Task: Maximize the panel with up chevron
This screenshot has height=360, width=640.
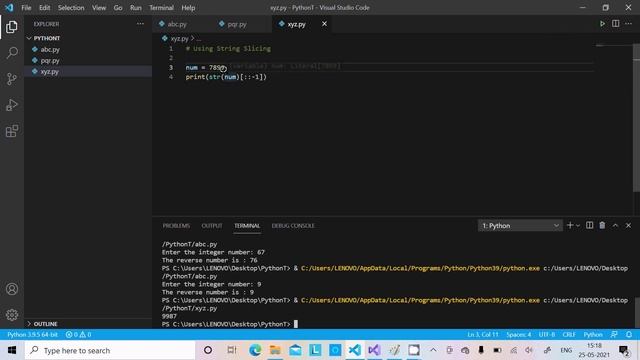Action: click(x=615, y=225)
